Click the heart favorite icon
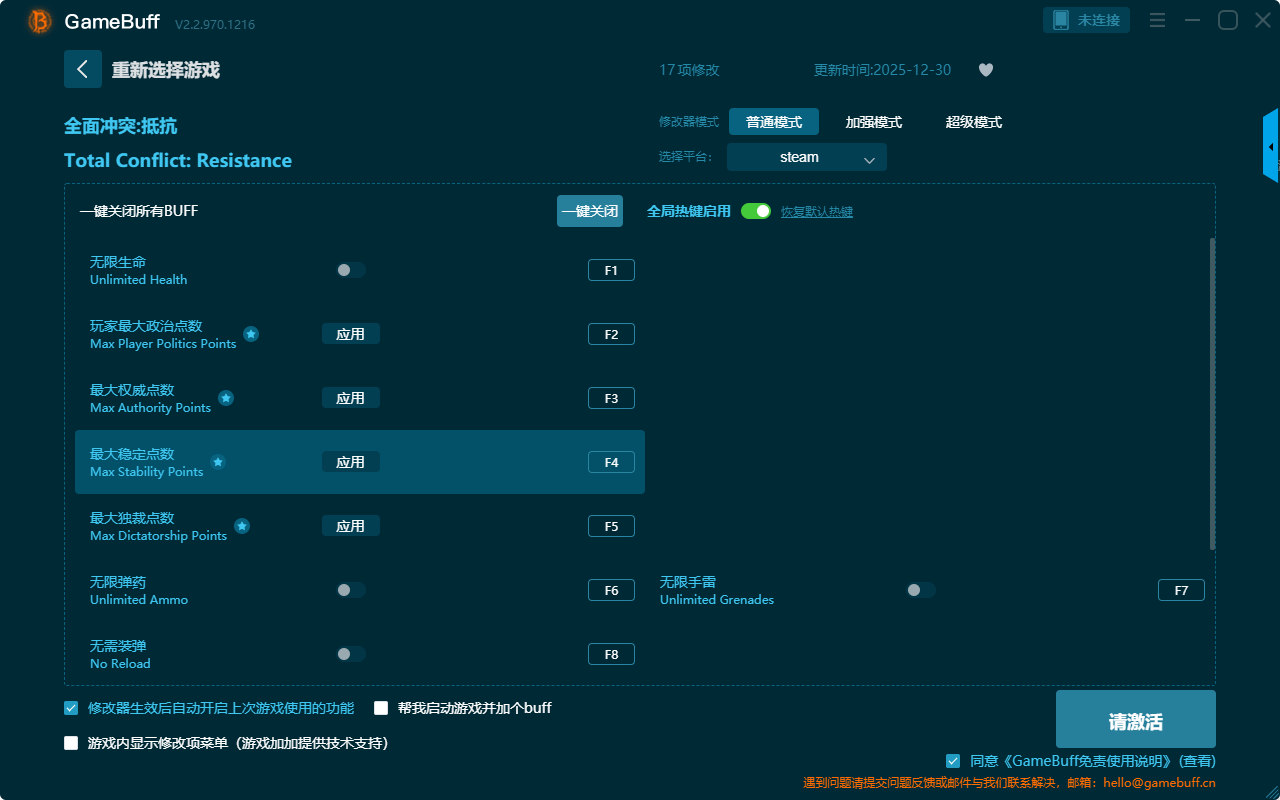This screenshot has height=800, width=1280. [985, 70]
